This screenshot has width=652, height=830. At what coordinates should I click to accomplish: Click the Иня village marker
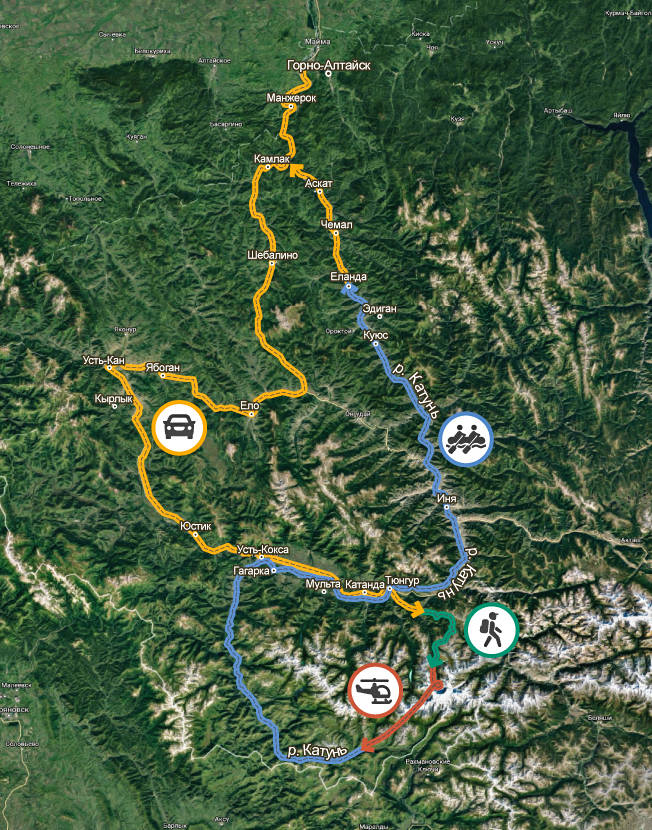(x=447, y=507)
